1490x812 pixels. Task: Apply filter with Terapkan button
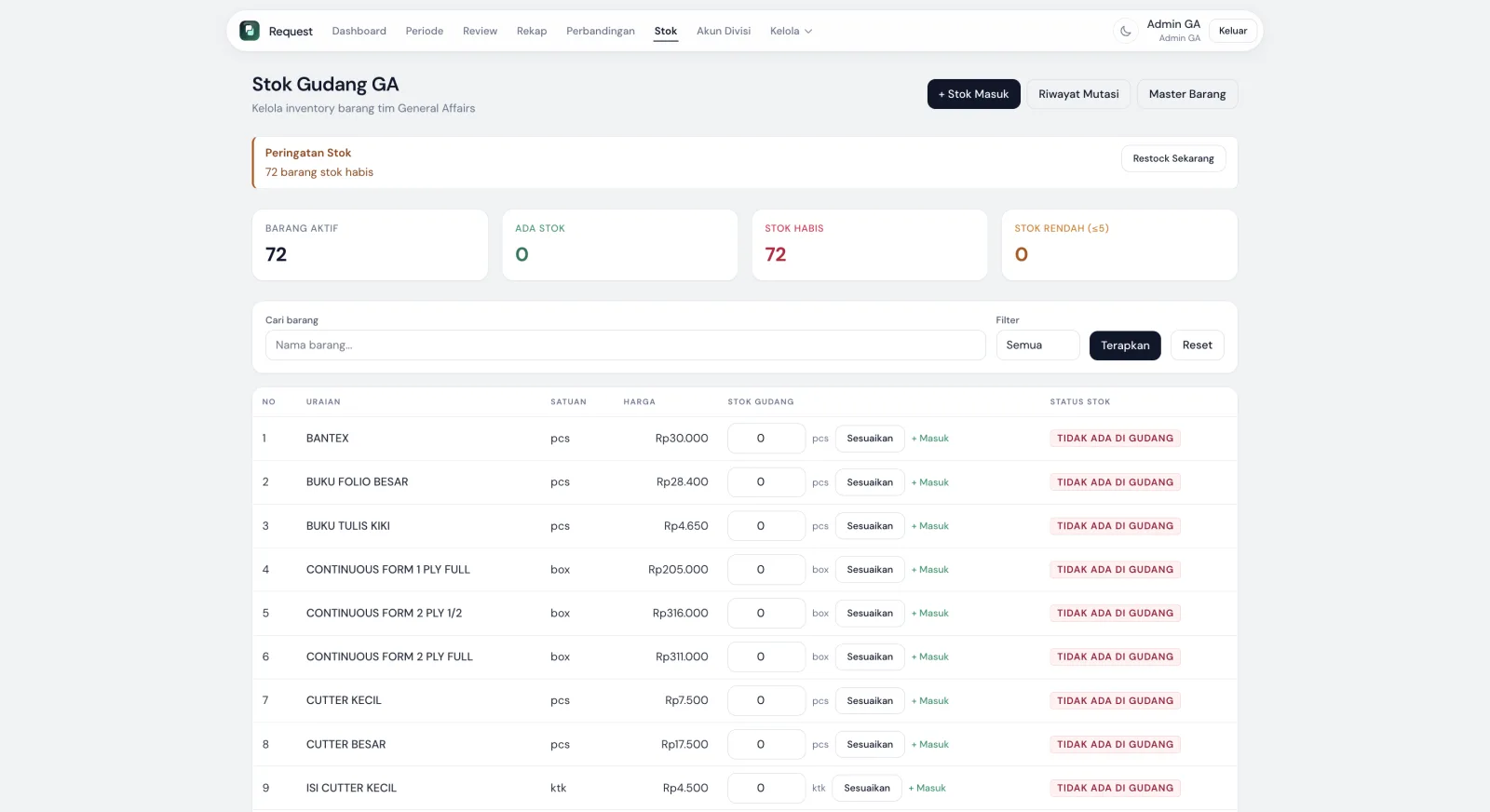click(x=1125, y=345)
